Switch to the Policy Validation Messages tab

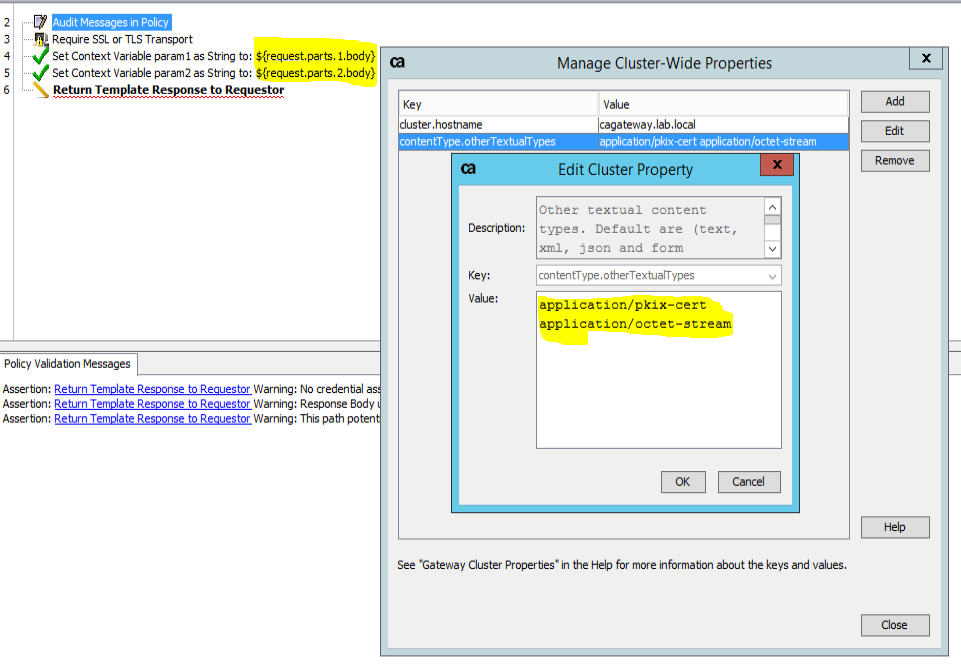pos(67,364)
